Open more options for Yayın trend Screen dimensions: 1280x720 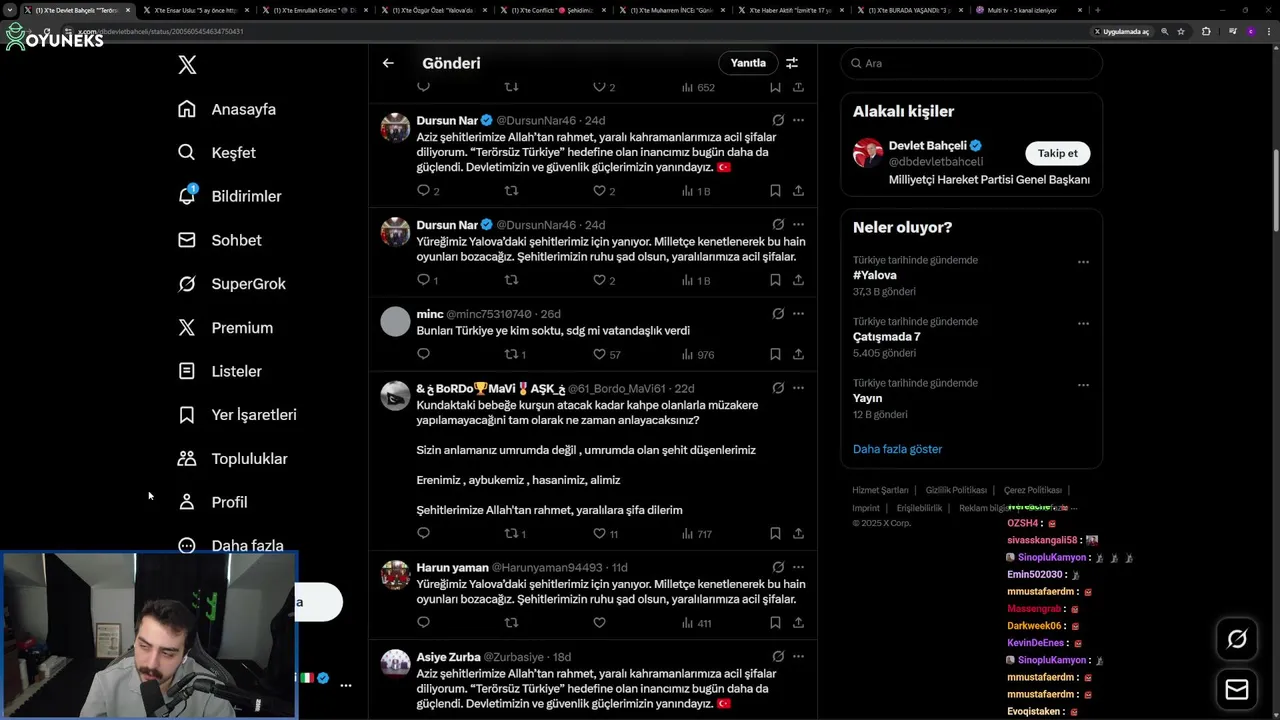(1083, 385)
